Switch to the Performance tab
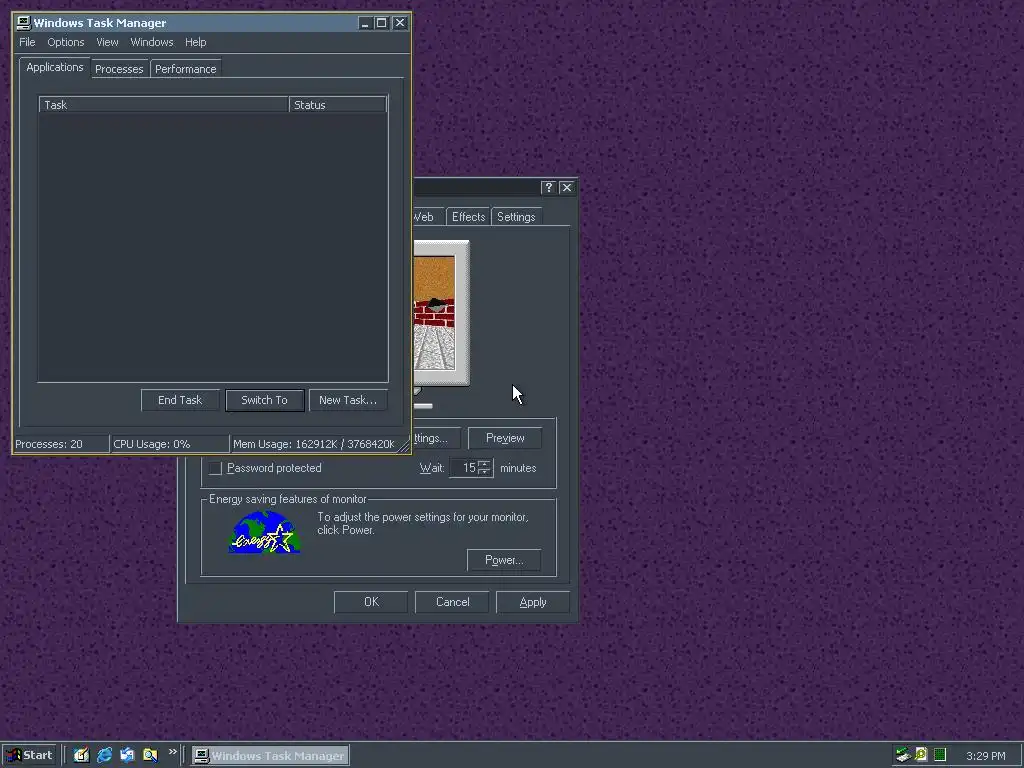 pos(185,69)
